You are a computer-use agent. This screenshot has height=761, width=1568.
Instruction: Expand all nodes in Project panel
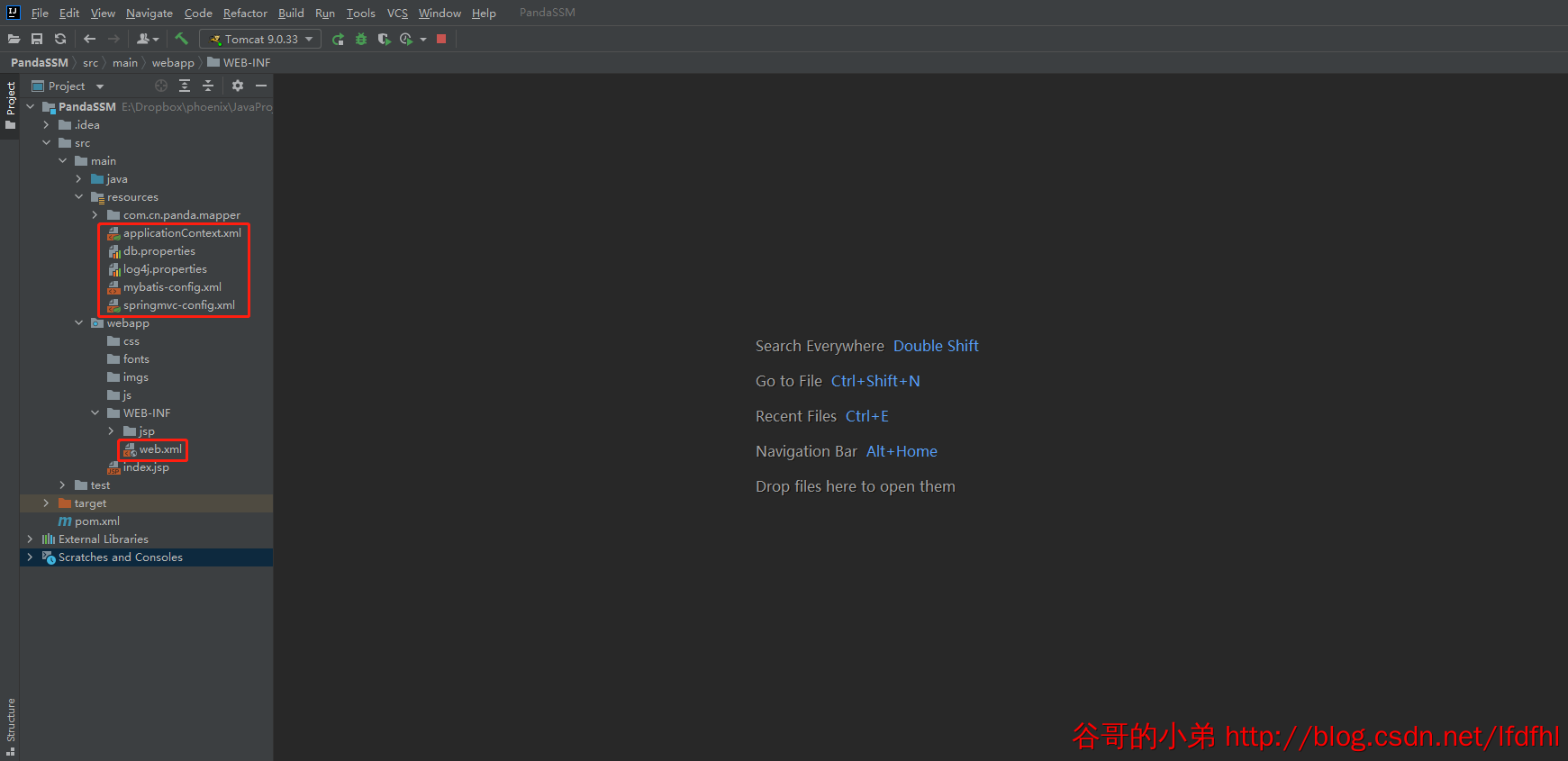tap(185, 86)
